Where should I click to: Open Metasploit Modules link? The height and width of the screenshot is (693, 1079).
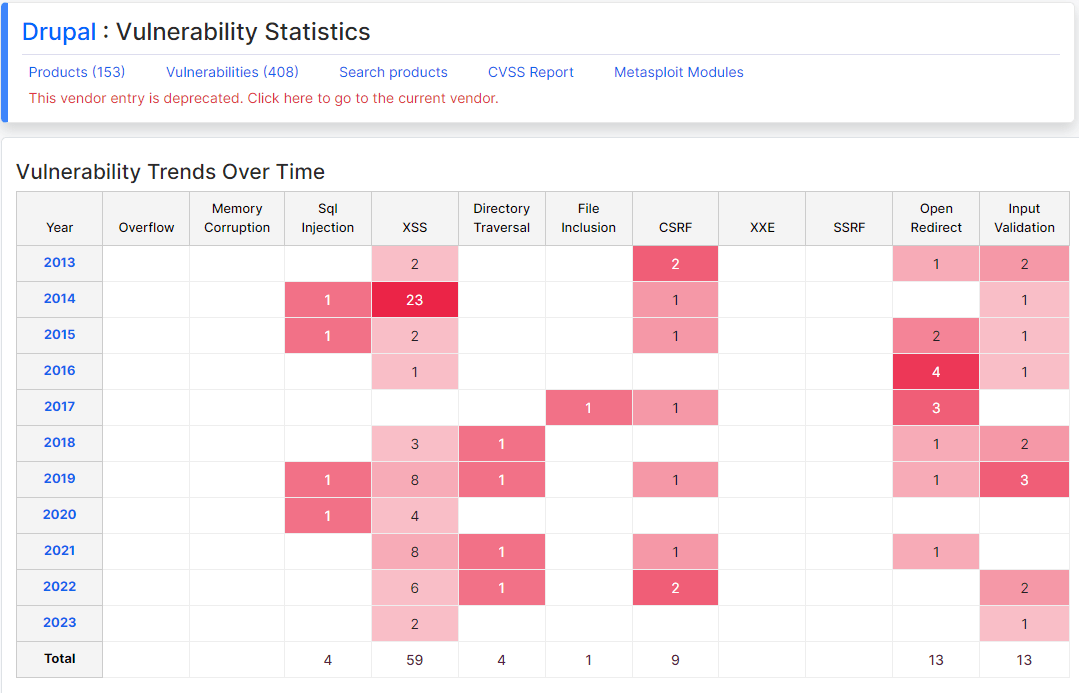[679, 72]
